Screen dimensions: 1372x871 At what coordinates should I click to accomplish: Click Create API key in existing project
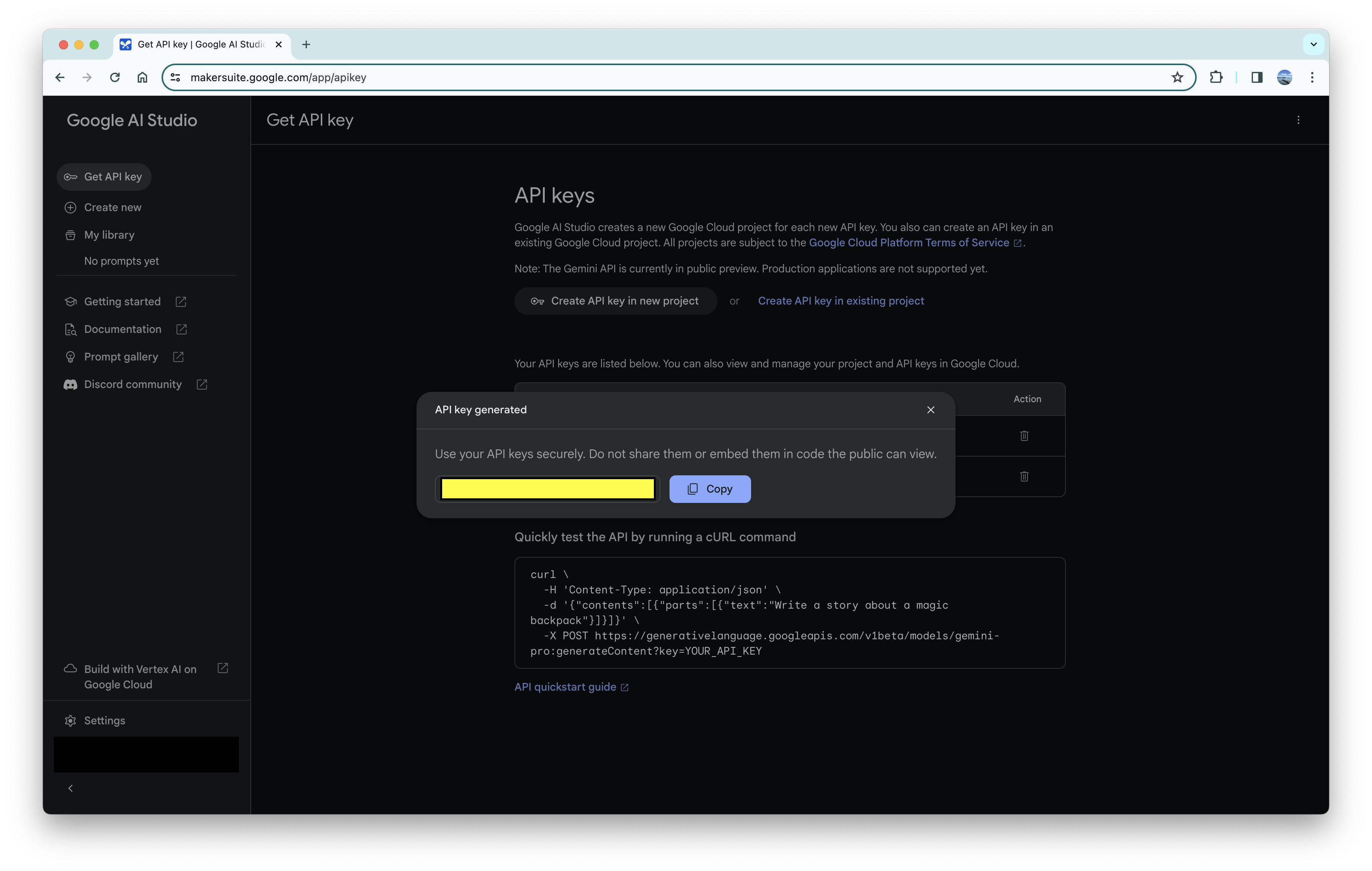point(840,301)
